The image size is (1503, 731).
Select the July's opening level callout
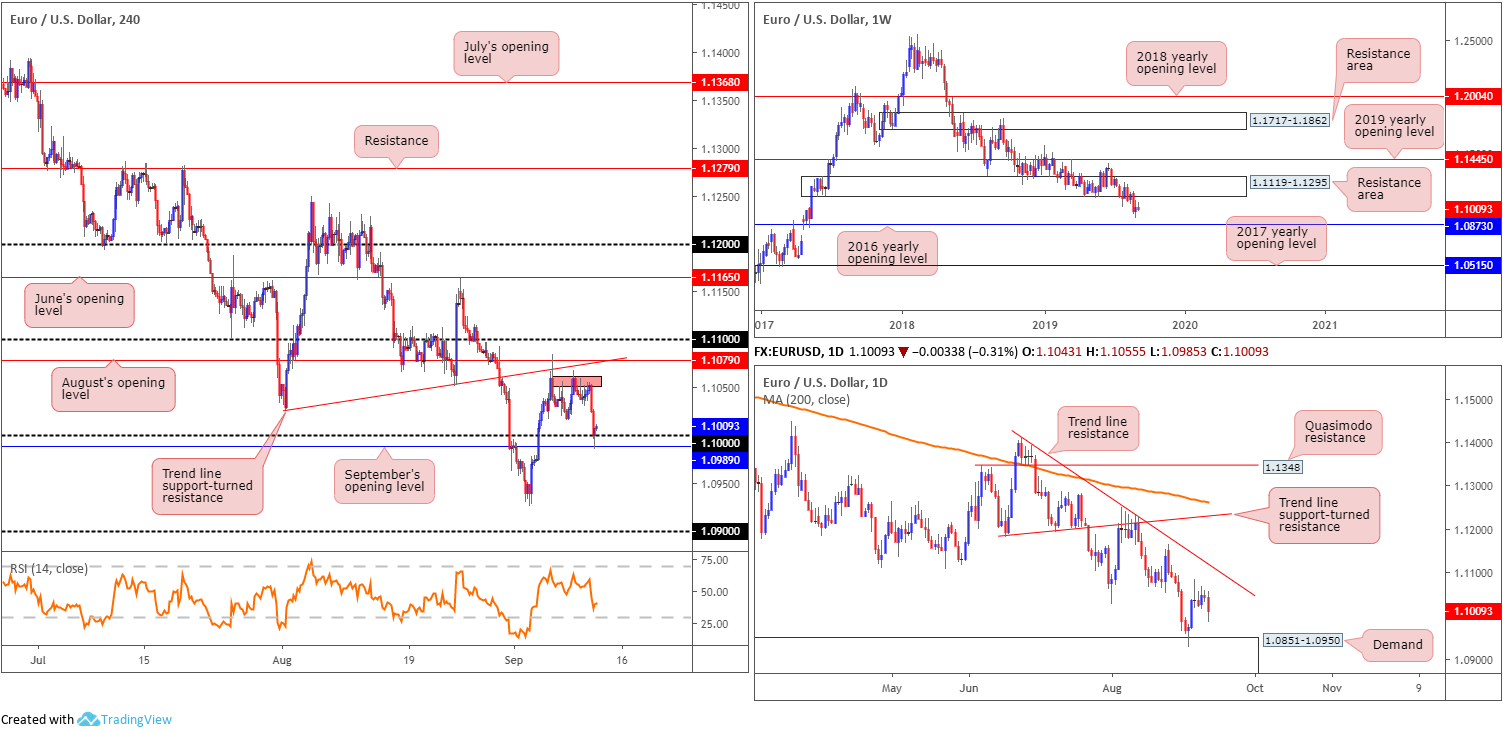pos(506,53)
